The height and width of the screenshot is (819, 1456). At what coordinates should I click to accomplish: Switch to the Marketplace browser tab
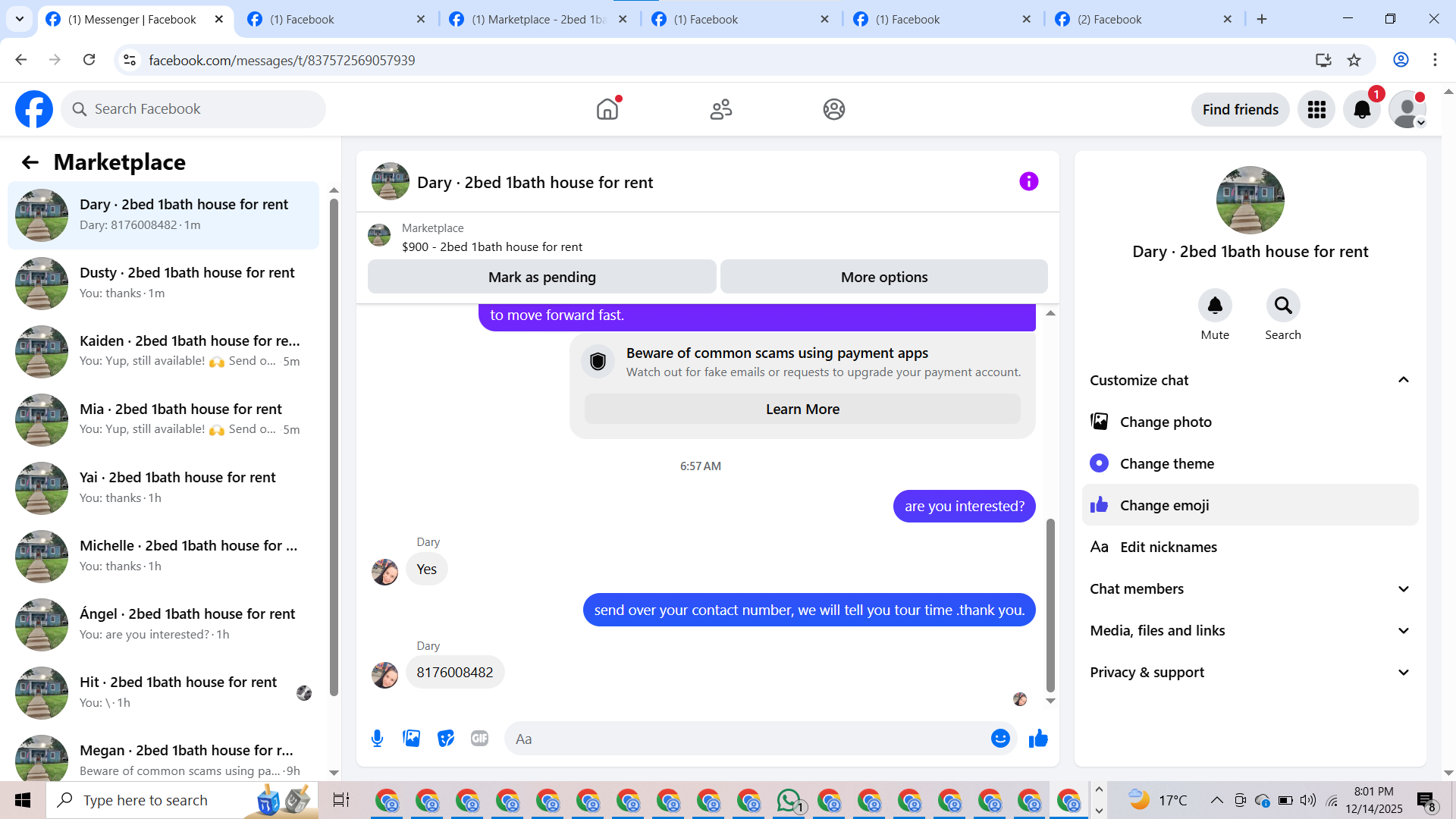[x=538, y=20]
